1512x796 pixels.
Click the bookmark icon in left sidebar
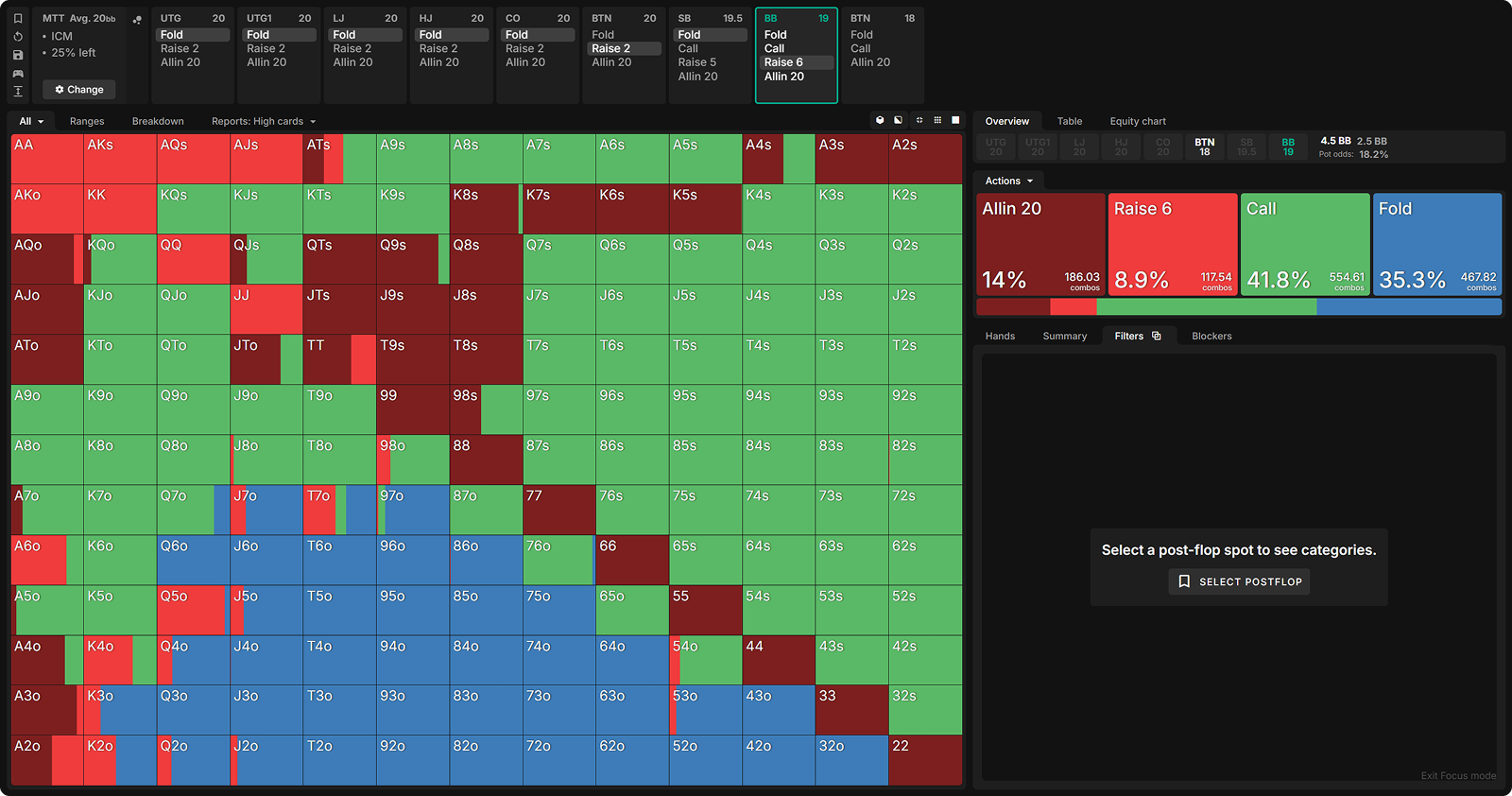(18, 19)
